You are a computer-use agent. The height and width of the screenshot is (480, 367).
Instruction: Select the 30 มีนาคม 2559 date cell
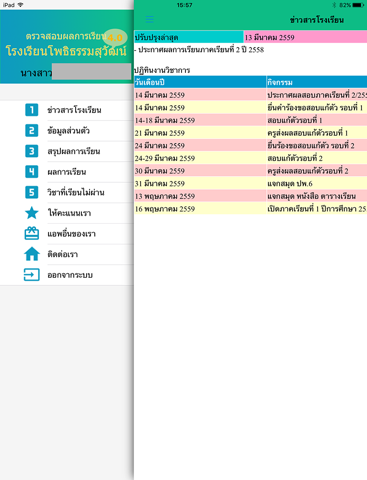pyautogui.click(x=200, y=171)
